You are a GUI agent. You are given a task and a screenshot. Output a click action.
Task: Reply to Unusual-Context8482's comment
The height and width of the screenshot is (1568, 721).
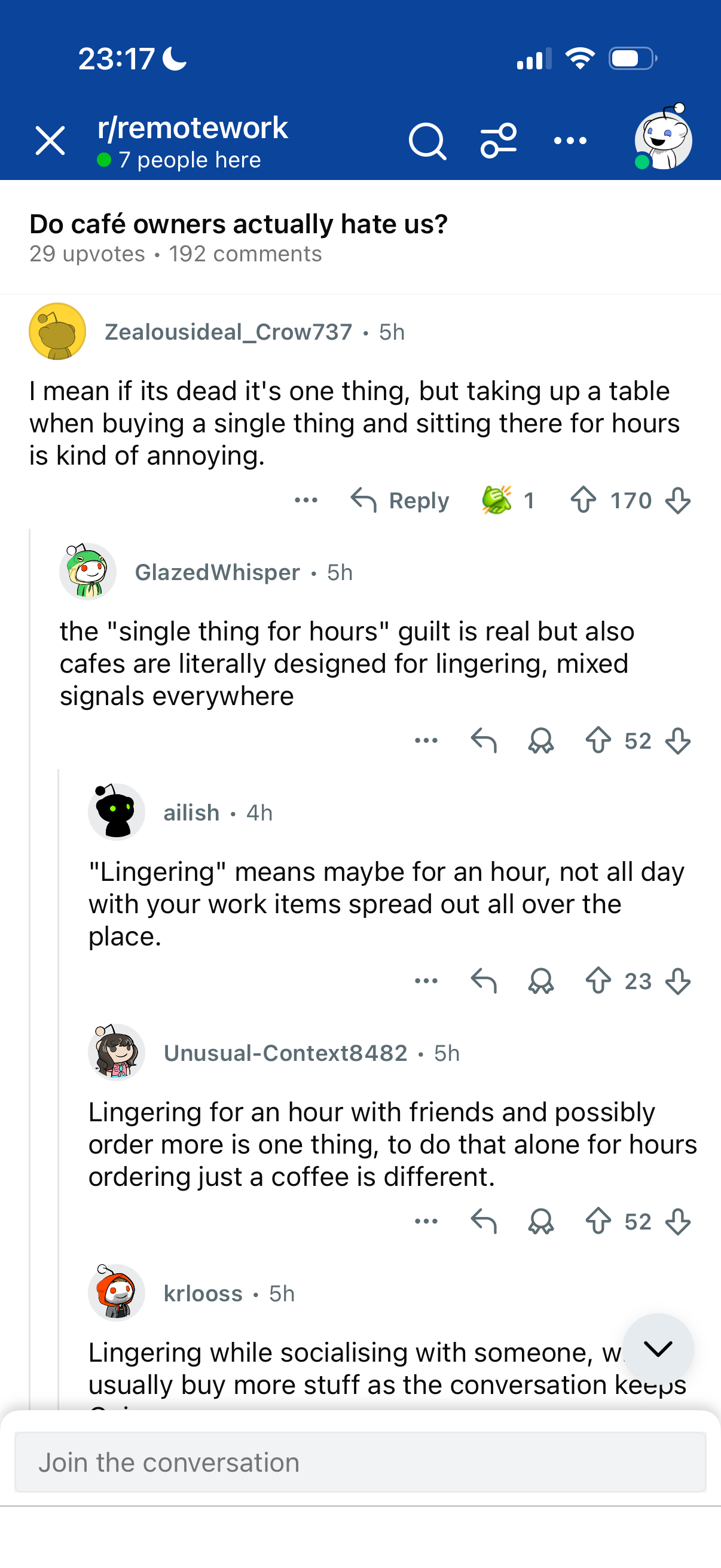point(484,1221)
